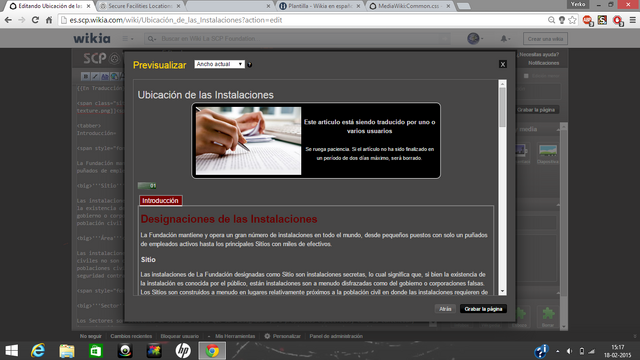
Task: Switch to Plantilla - Wikia en español tab
Action: pyautogui.click(x=320, y=6)
